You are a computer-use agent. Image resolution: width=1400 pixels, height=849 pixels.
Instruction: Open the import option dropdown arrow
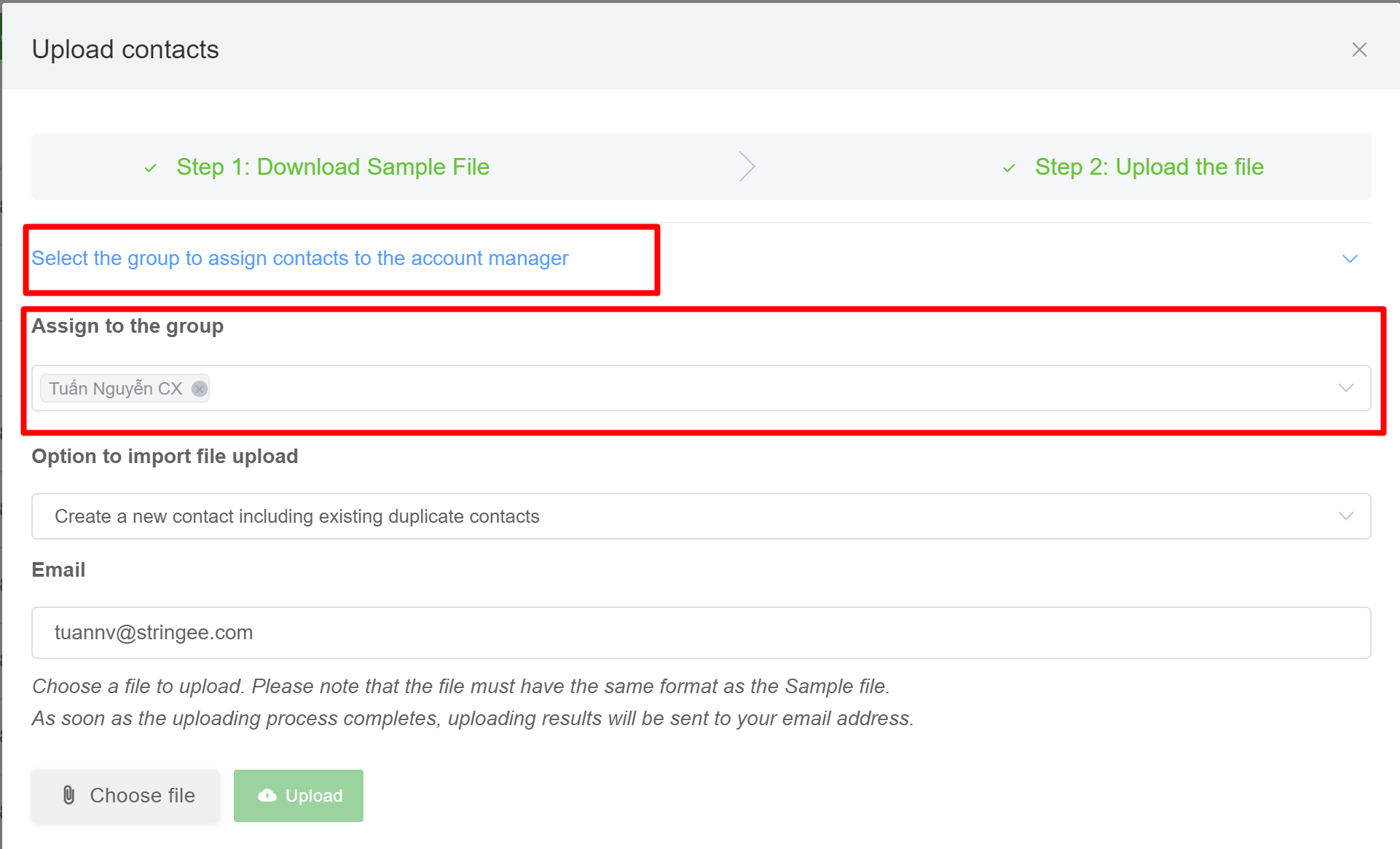coord(1345,516)
